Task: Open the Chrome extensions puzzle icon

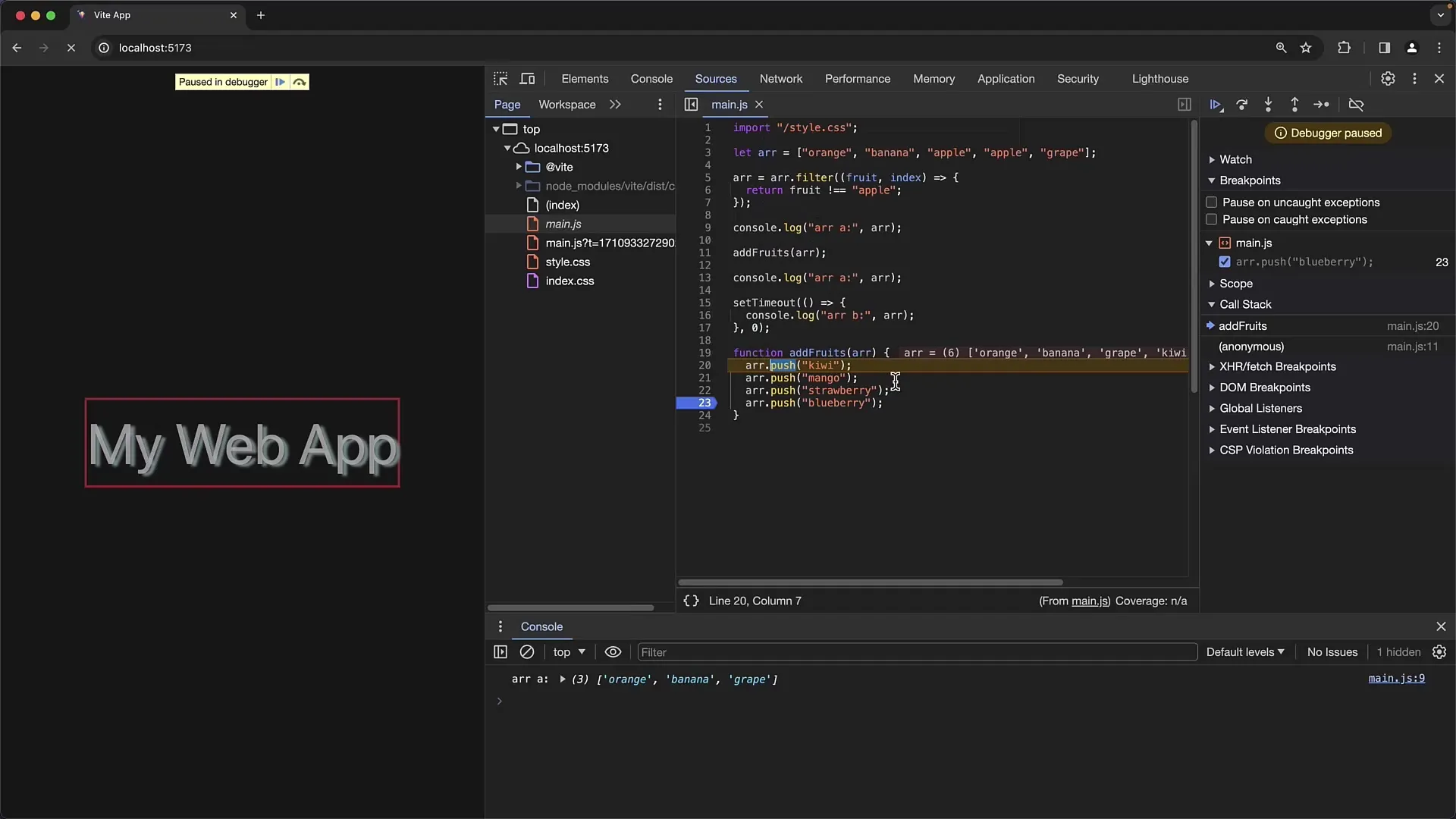Action: coord(1344,48)
